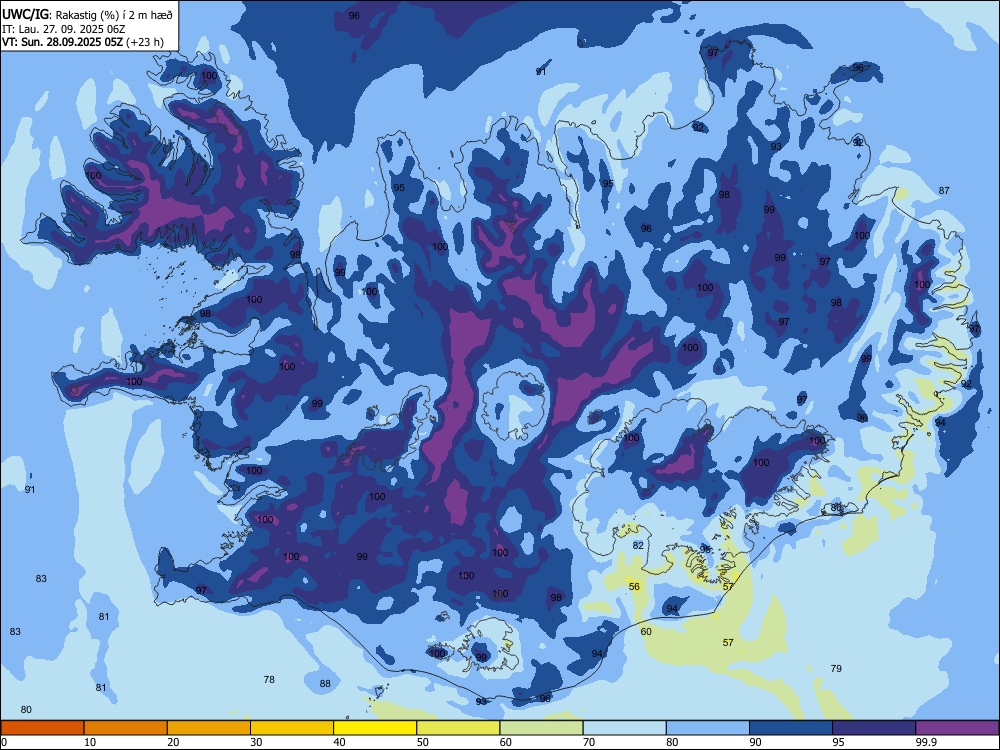This screenshot has width=1000, height=750.
Task: Click the map humidity value '79'
Action: pyautogui.click(x=836, y=668)
